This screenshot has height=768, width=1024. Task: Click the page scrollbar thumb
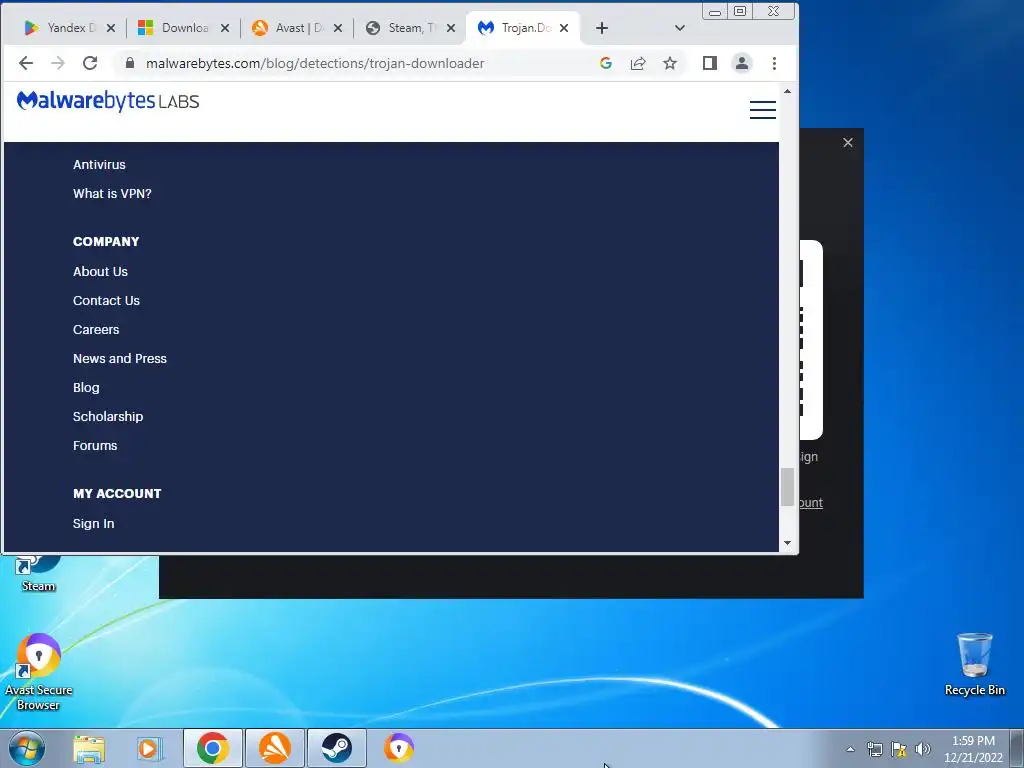pyautogui.click(x=788, y=487)
